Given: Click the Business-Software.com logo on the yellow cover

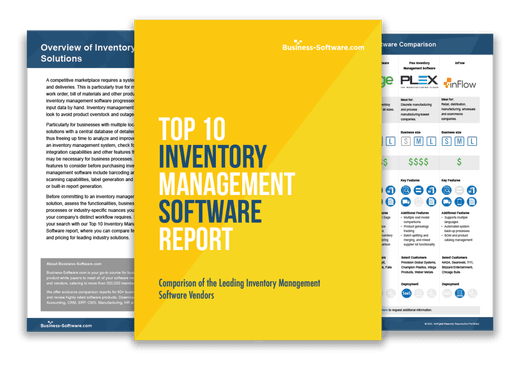Looking at the screenshot, I should pos(323,46).
